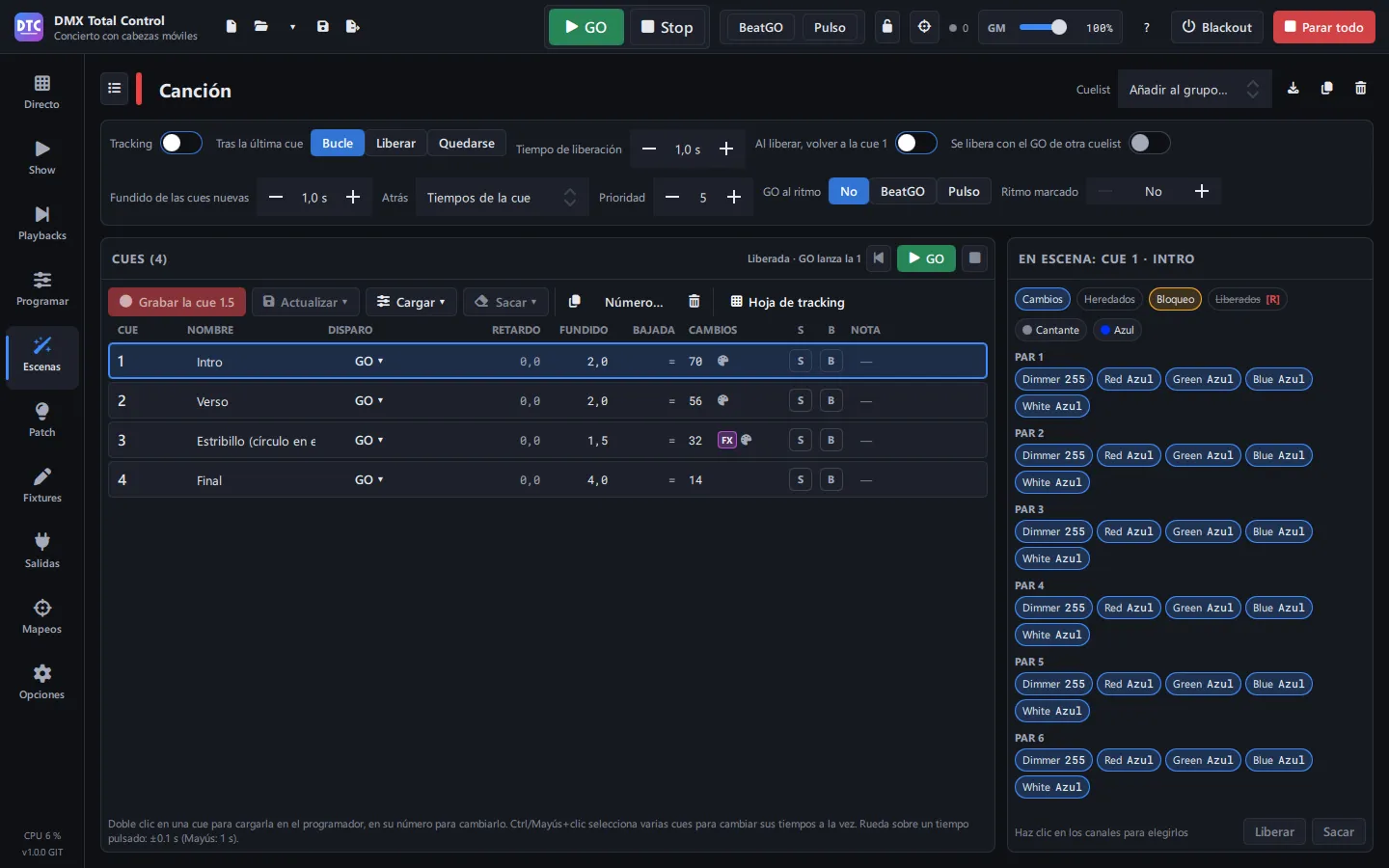Adjust the GM master slider
Viewport: 1389px width, 868px height.
pos(1044,27)
